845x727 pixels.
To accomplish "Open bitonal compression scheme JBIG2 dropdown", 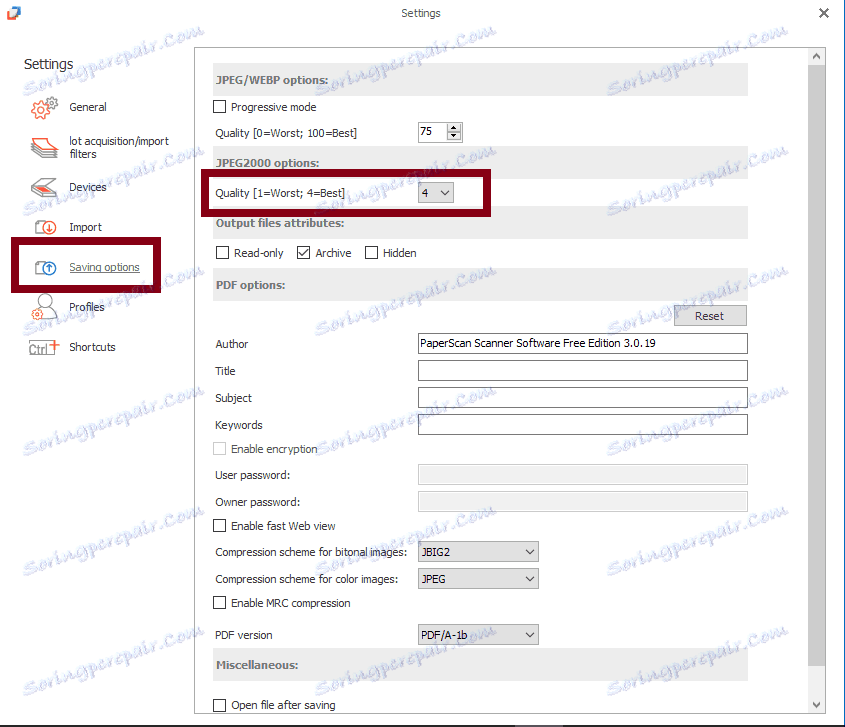I will (478, 552).
